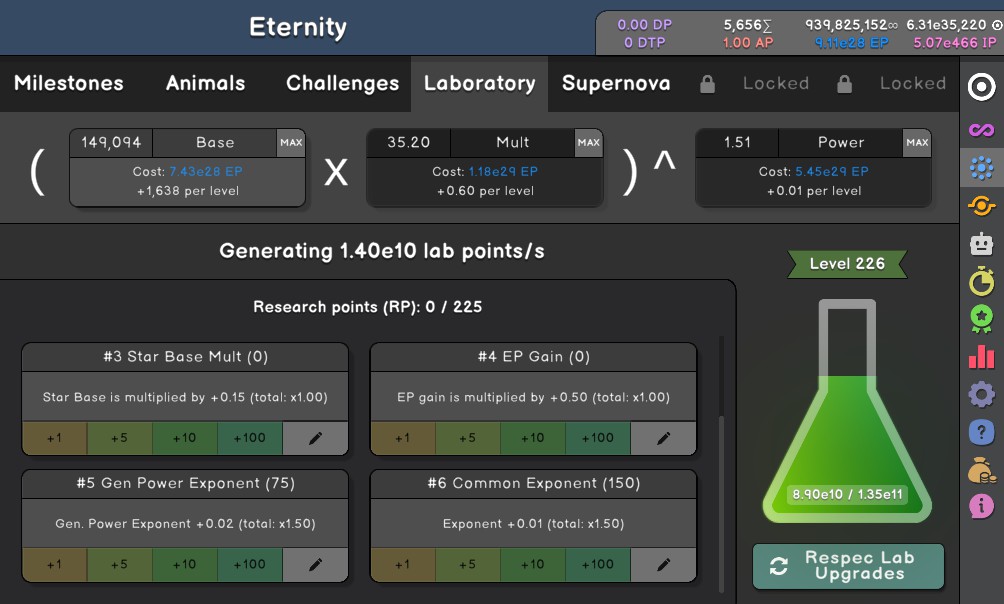Add +5 to #6 Common Exponent
The height and width of the screenshot is (604, 1004).
pyautogui.click(x=467, y=564)
